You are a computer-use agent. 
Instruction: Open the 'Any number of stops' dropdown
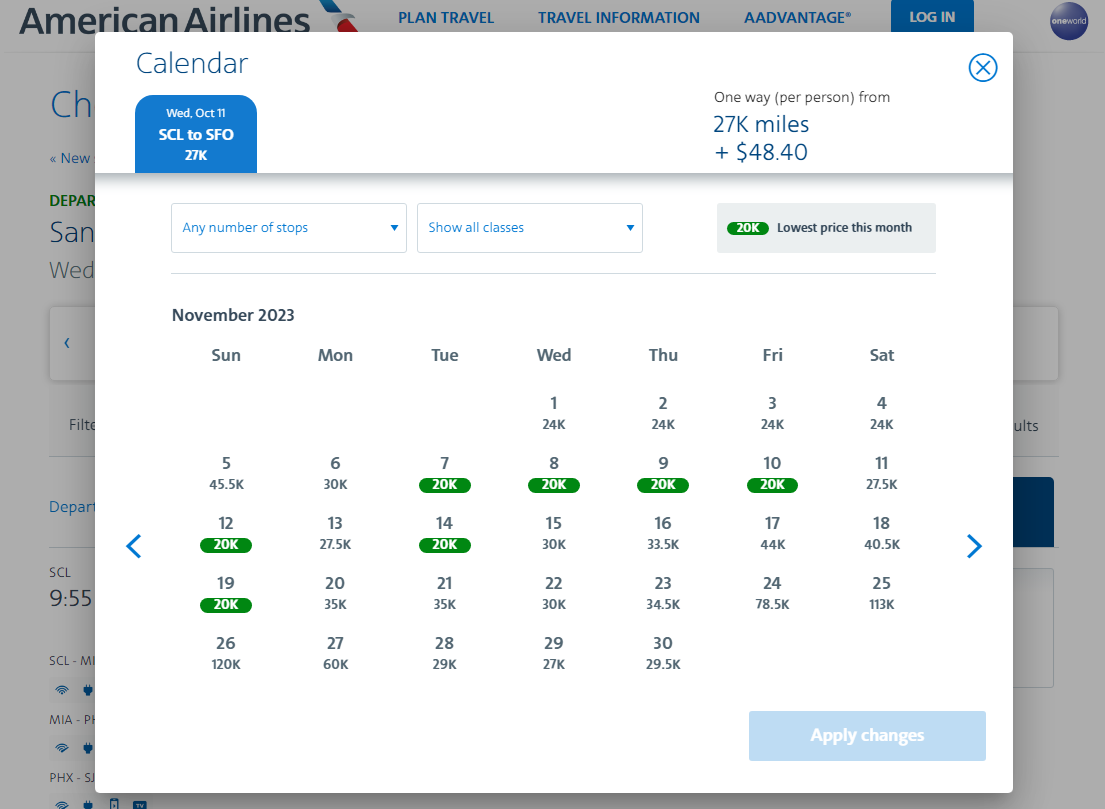(289, 228)
